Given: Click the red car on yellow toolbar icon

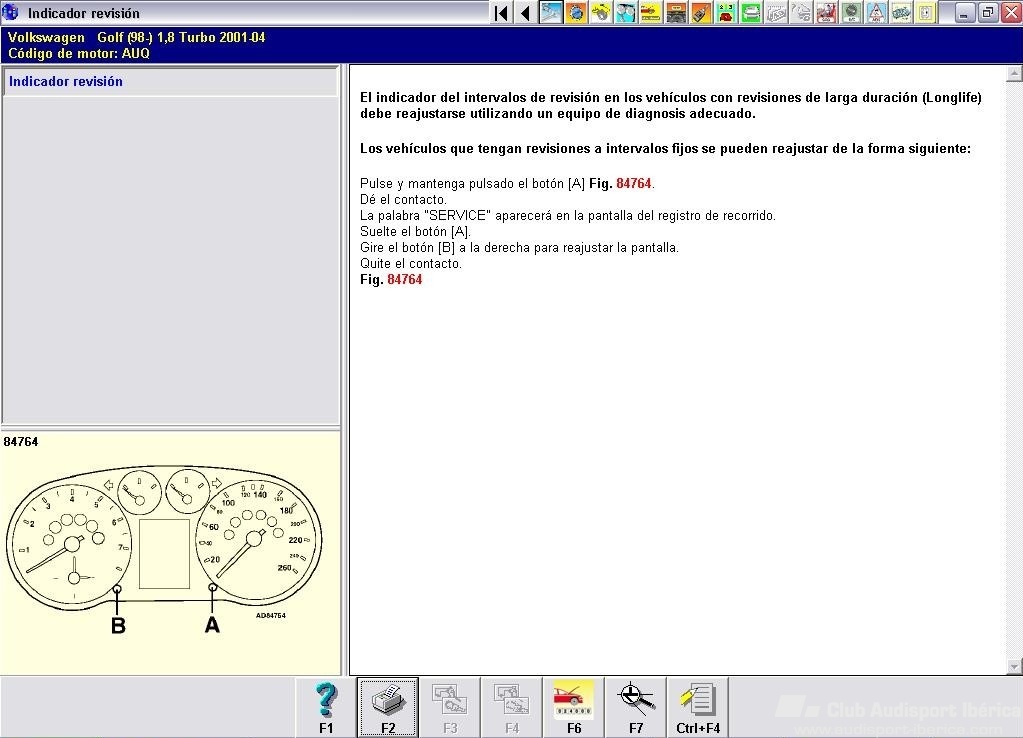Looking at the screenshot, I should point(651,13).
